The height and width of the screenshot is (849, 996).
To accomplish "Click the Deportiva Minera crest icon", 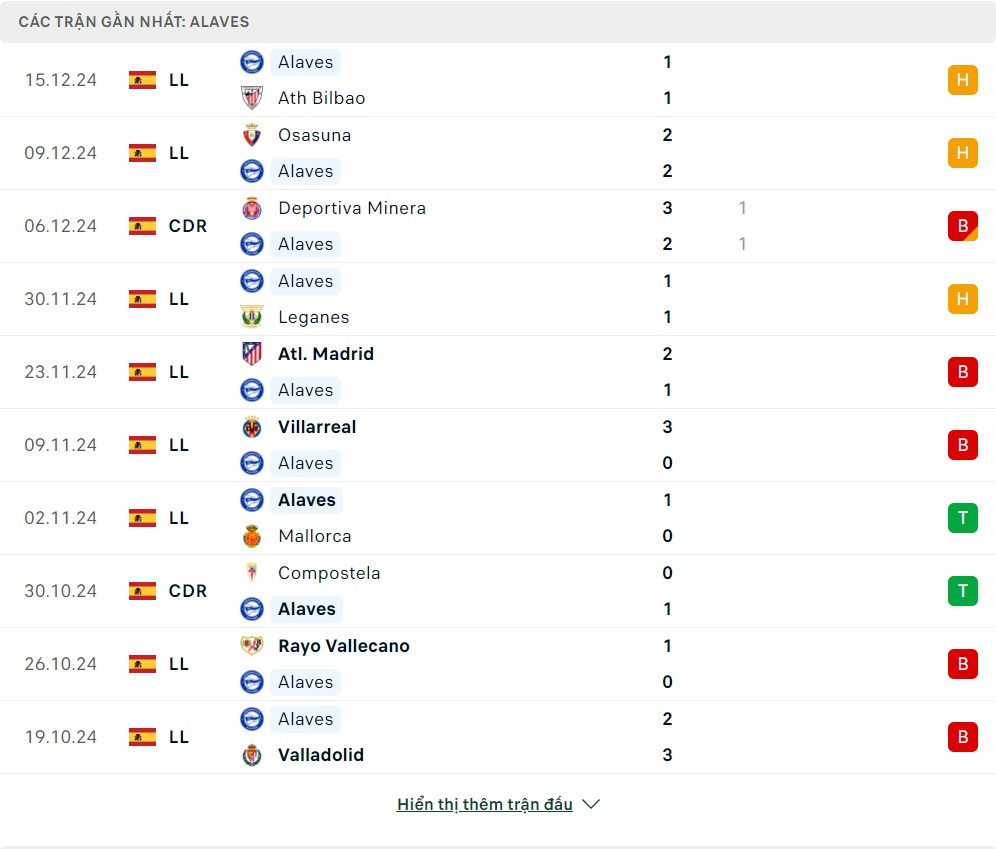I will tap(252, 208).
